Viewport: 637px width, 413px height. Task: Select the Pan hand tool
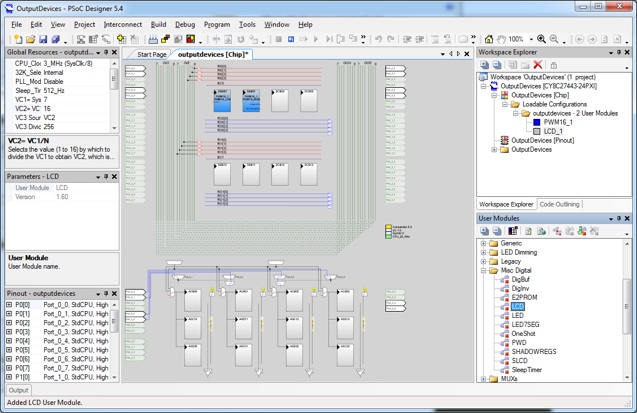[x=501, y=39]
